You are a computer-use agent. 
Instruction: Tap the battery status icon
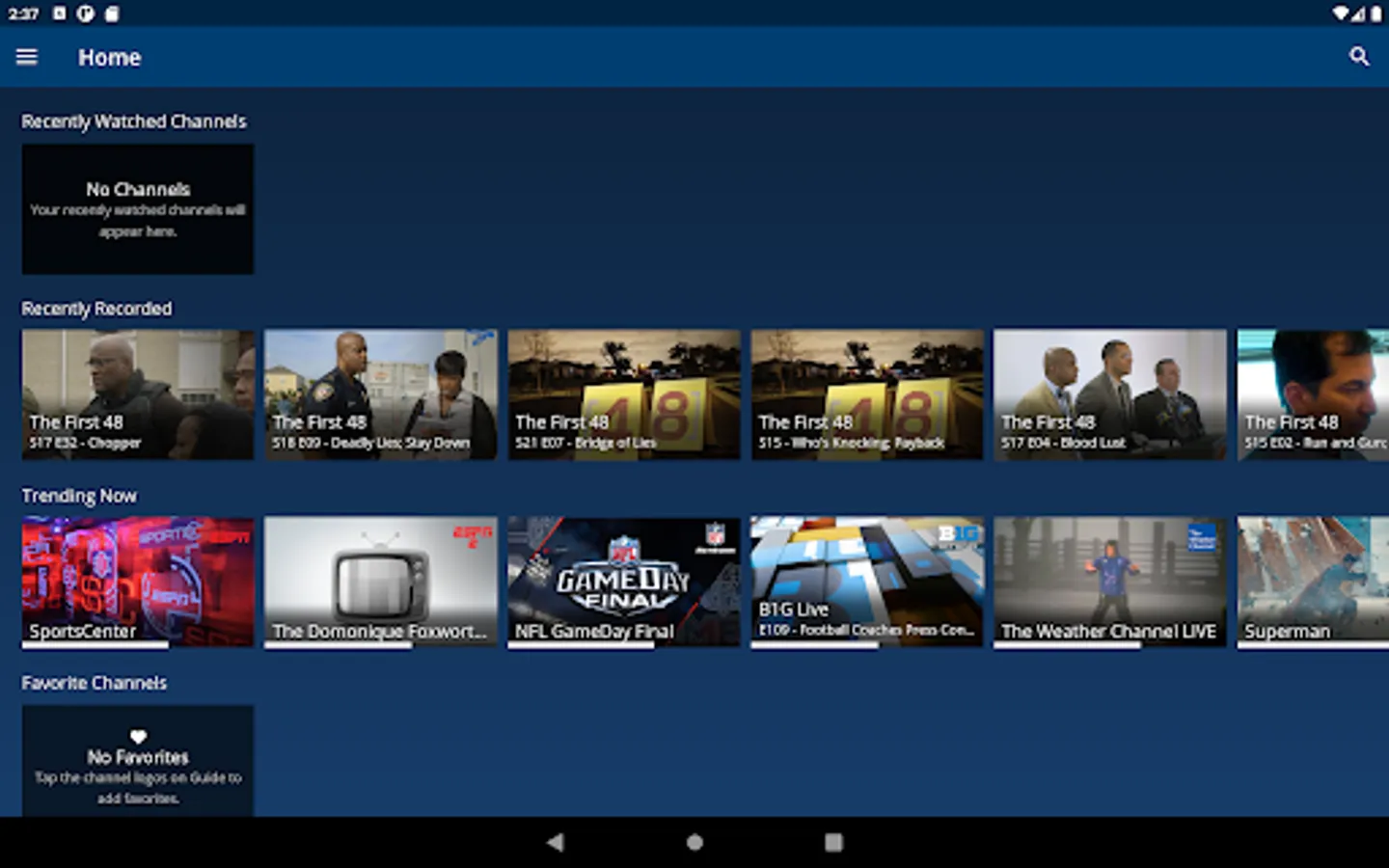point(1376,14)
